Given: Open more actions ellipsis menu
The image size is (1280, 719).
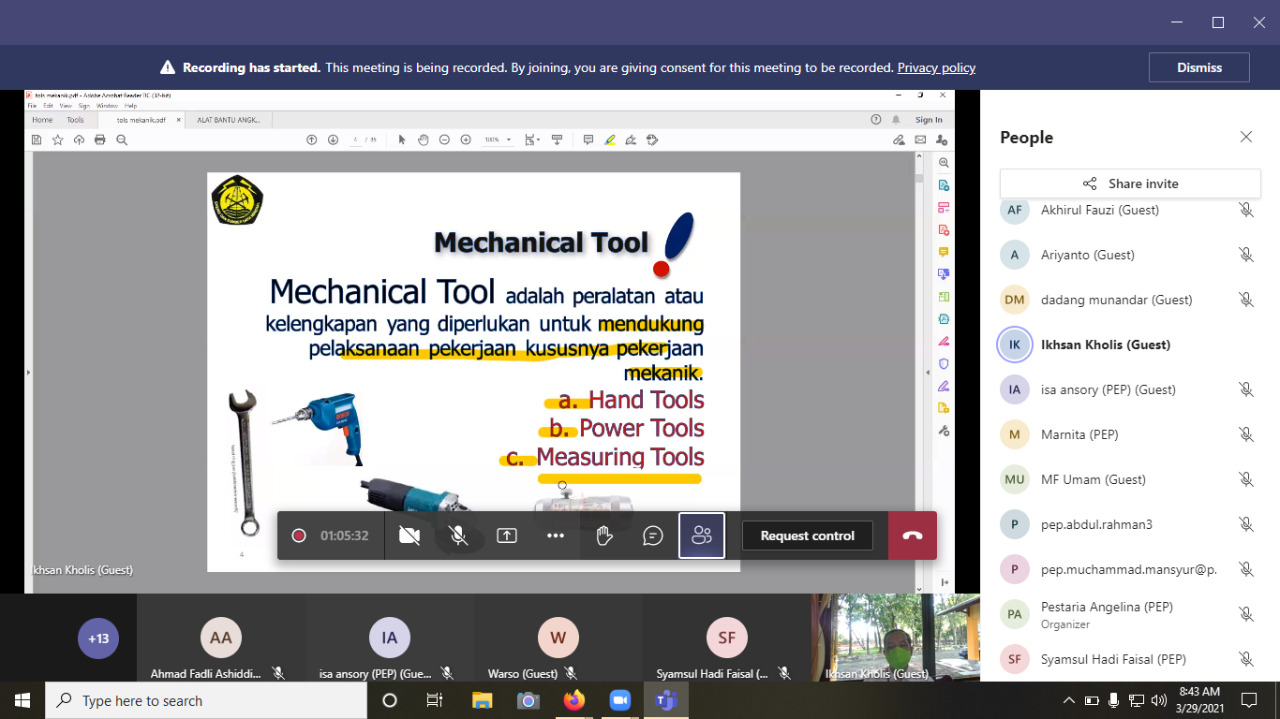Looking at the screenshot, I should click(556, 536).
